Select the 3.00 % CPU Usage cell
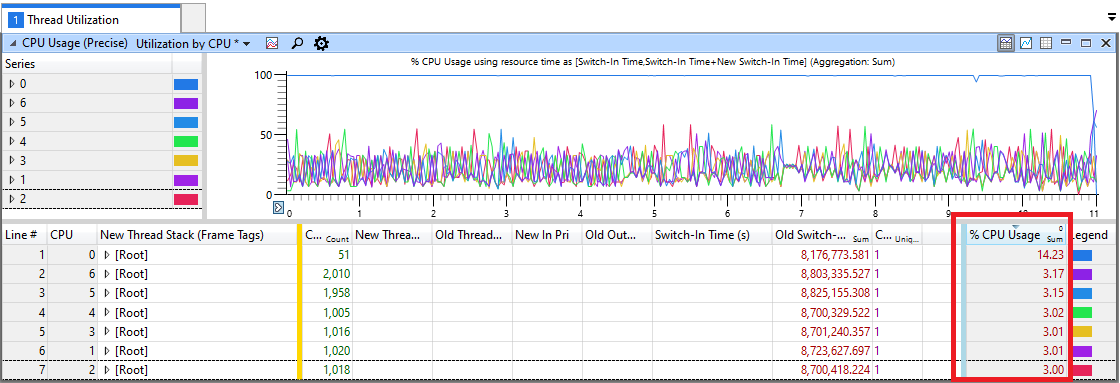Viewport: 1120px width, 383px height. coord(1016,370)
